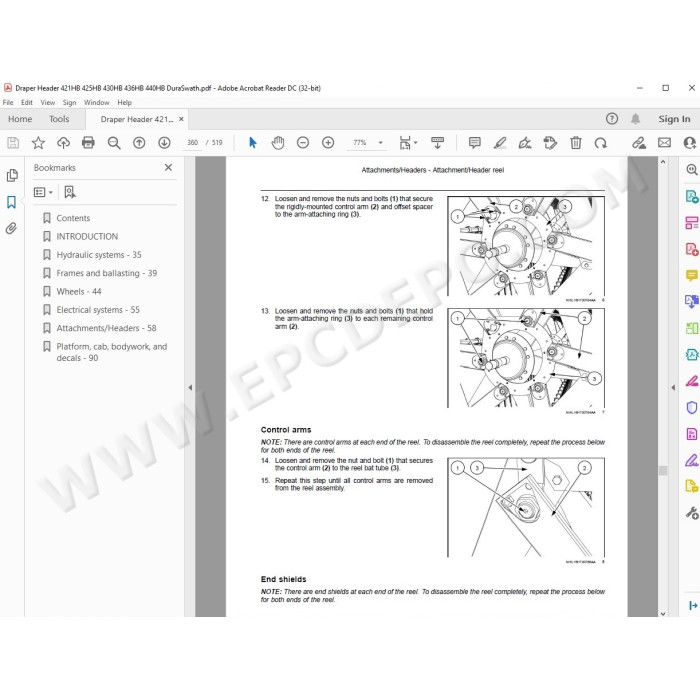The height and width of the screenshot is (700, 700).
Task: Open the Export PDF tool in sidebar
Action: [x=692, y=196]
